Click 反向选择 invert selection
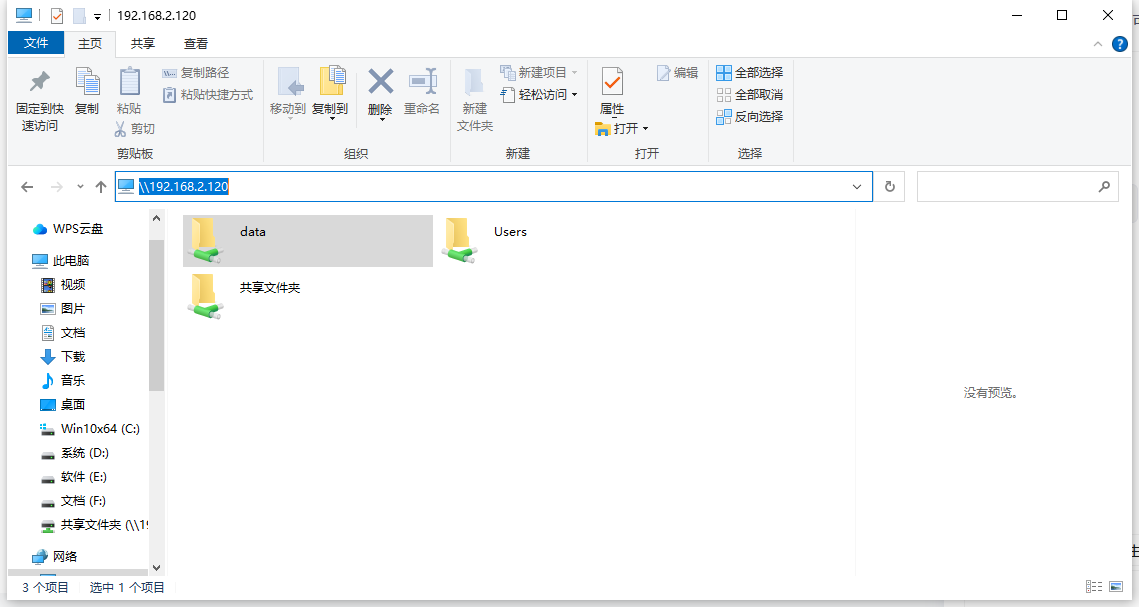Viewport: 1139px width, 607px height. click(750, 116)
